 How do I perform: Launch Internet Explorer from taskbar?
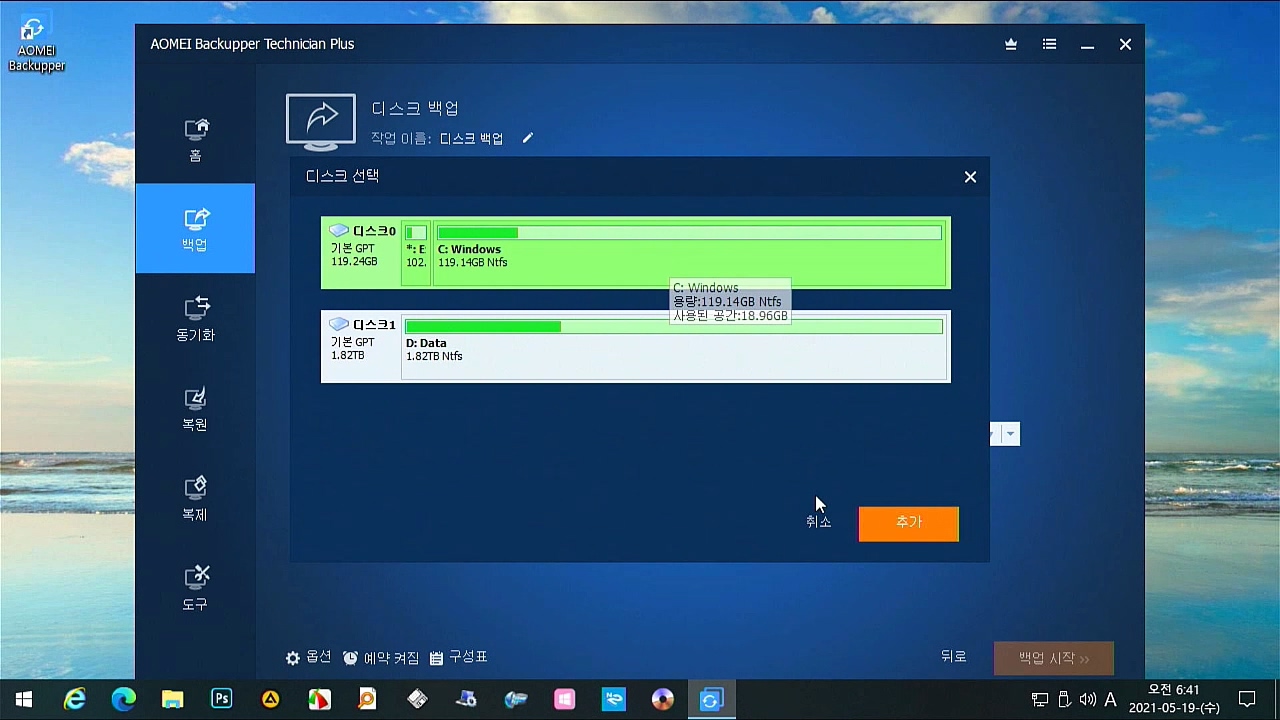tap(74, 699)
